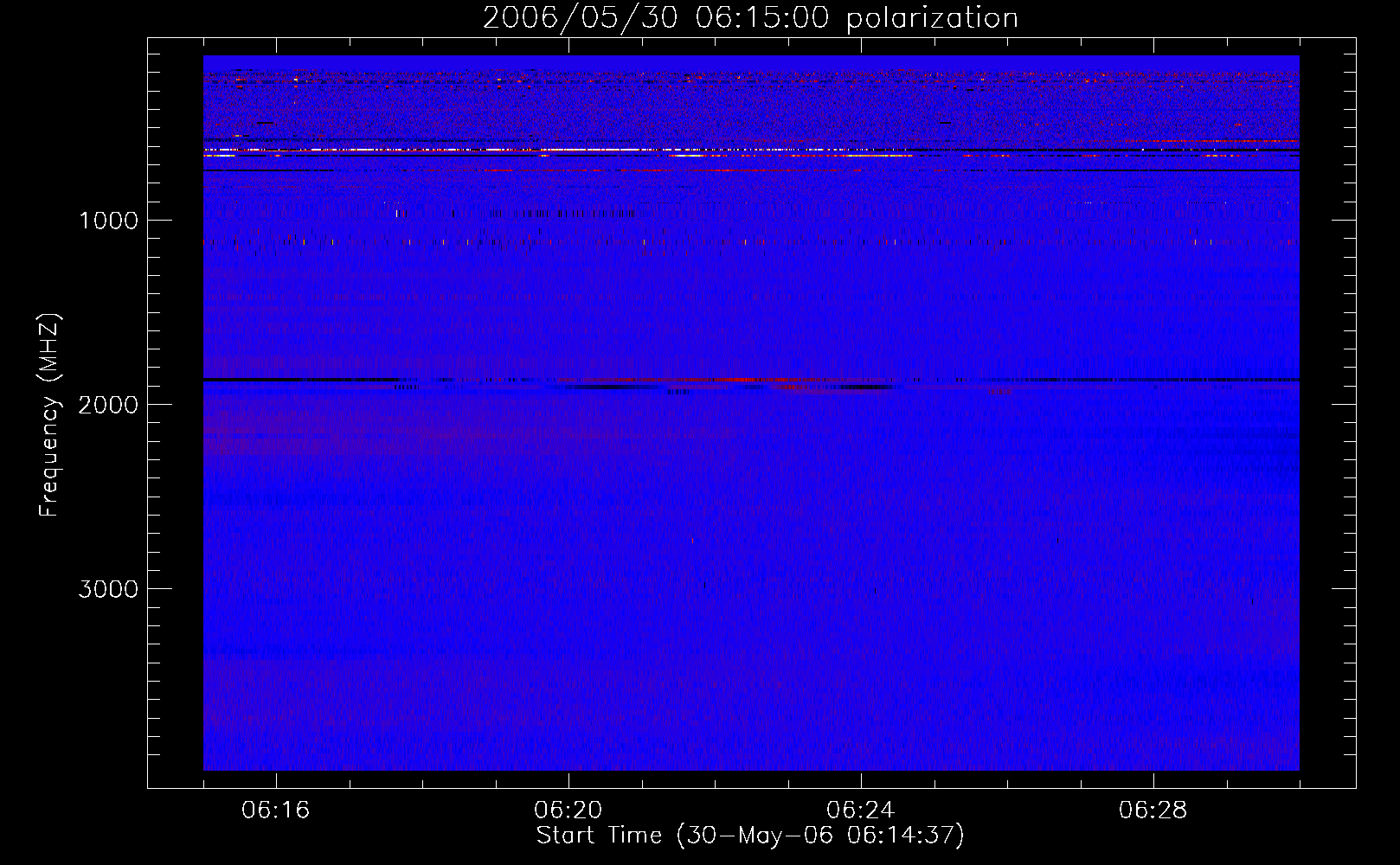Click the 06:16 time tick label
The height and width of the screenshot is (865, 1400).
point(276,811)
